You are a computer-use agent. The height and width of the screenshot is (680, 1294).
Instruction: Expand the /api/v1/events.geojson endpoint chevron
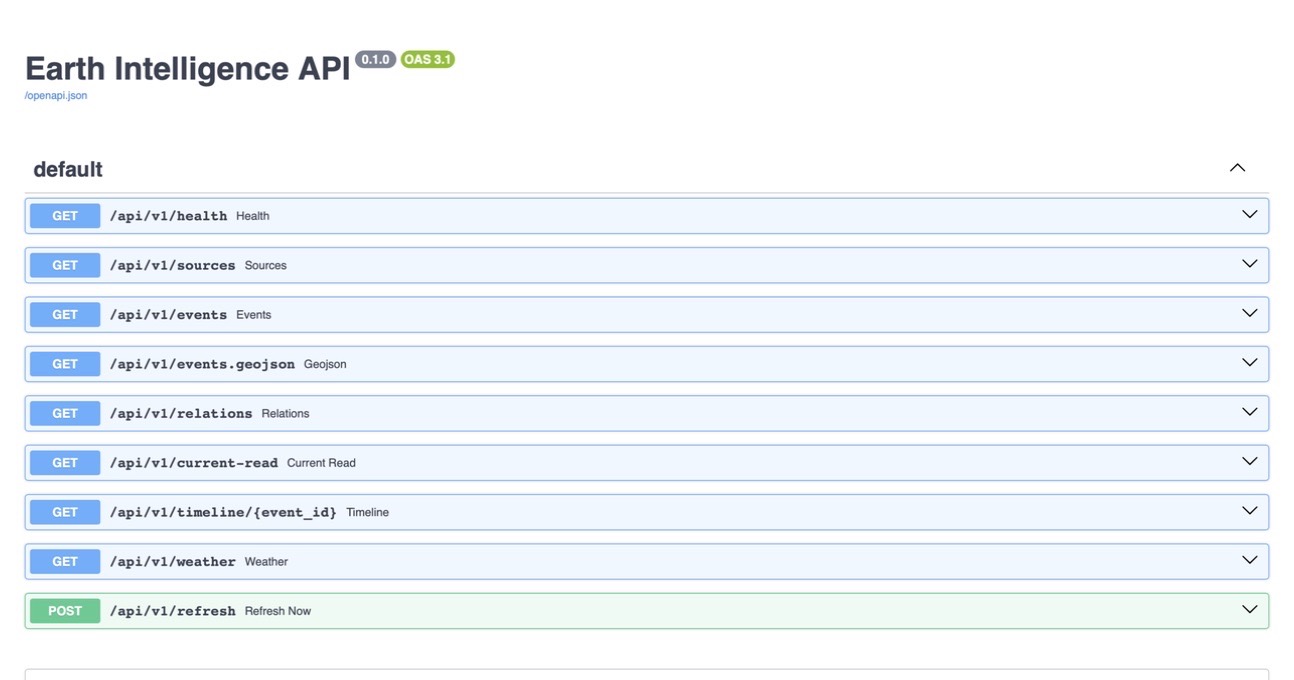(1249, 363)
